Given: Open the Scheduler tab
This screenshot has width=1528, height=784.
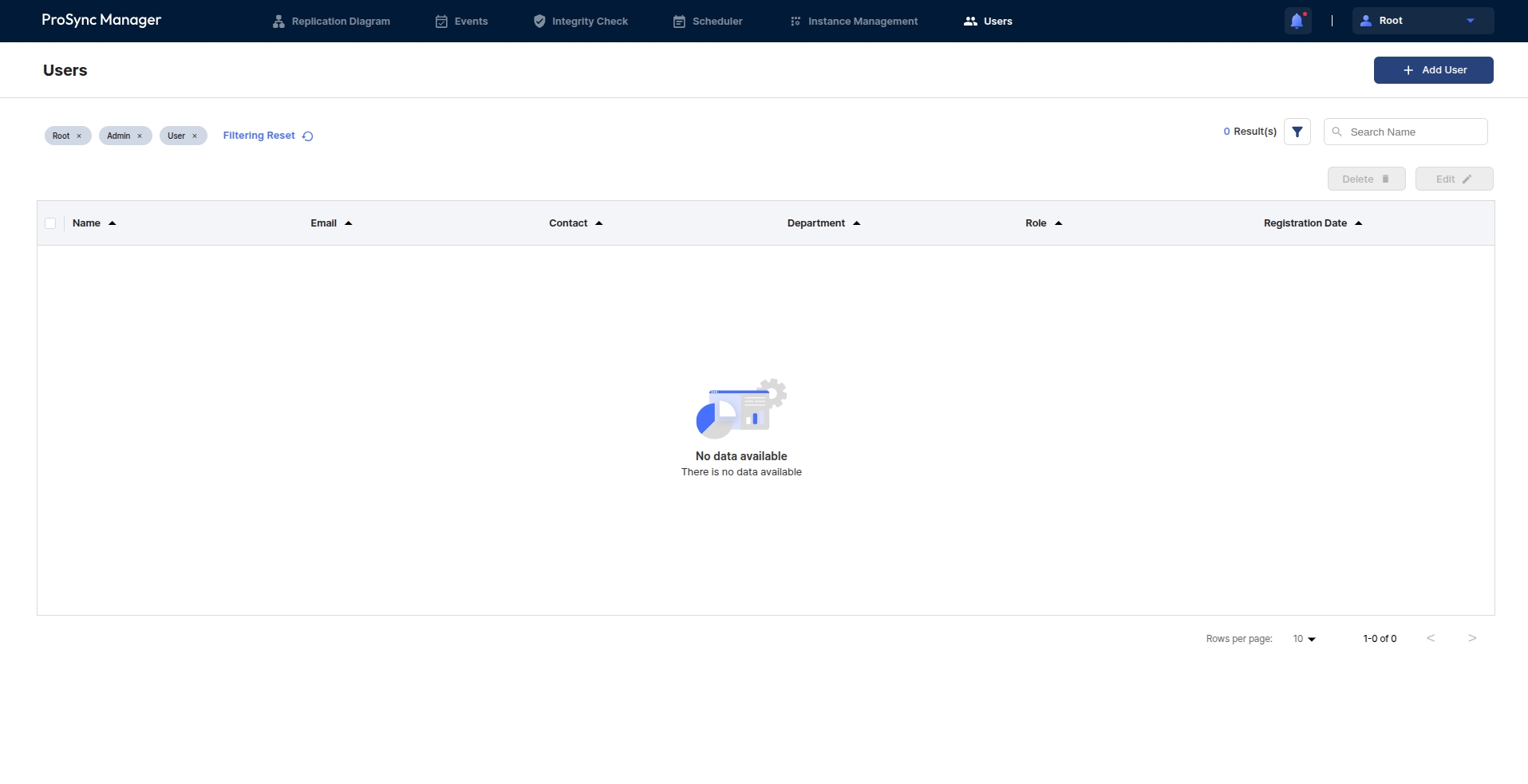Looking at the screenshot, I should click(x=708, y=22).
